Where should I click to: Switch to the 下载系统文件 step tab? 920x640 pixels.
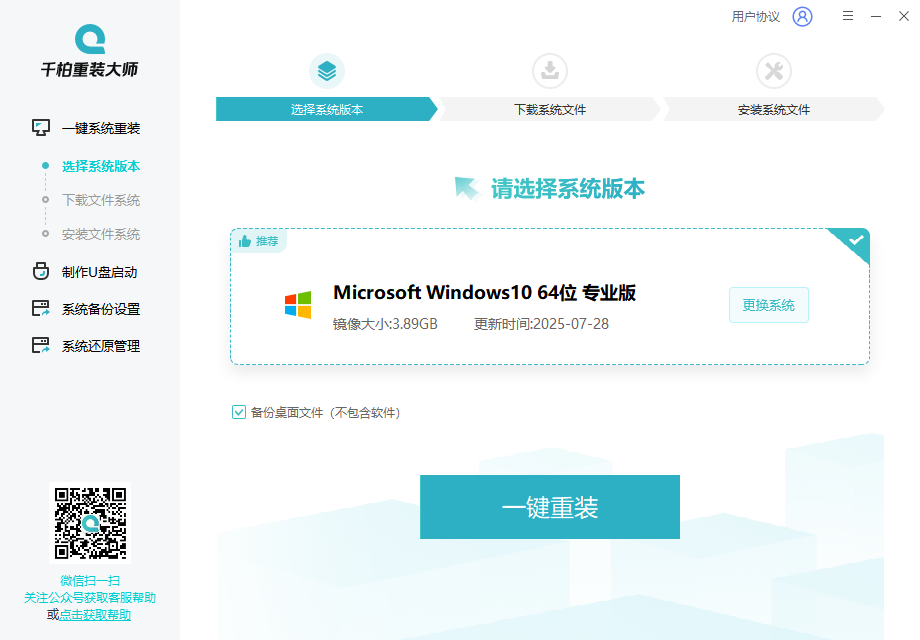tap(550, 109)
